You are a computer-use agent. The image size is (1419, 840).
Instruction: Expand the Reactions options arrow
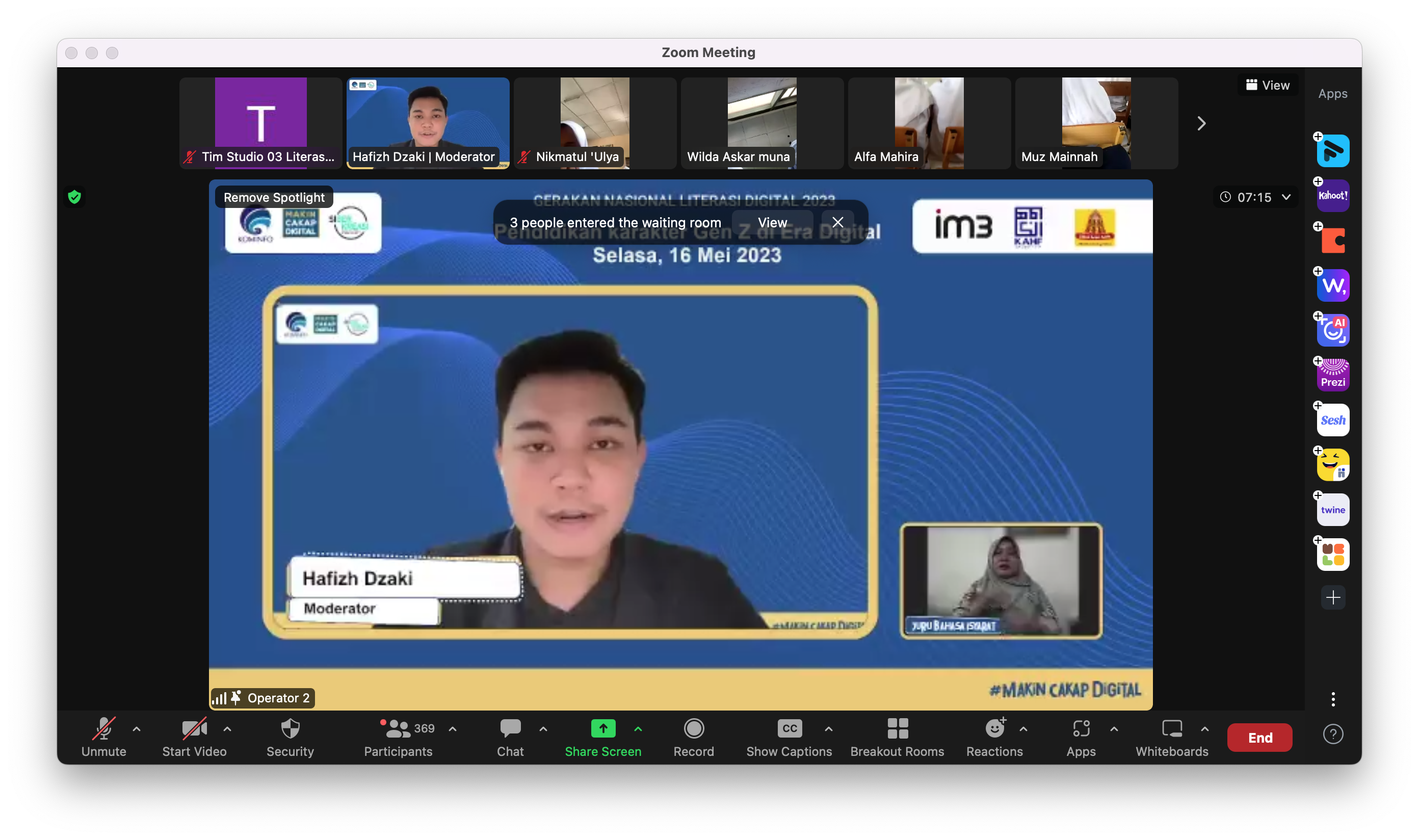[1023, 729]
